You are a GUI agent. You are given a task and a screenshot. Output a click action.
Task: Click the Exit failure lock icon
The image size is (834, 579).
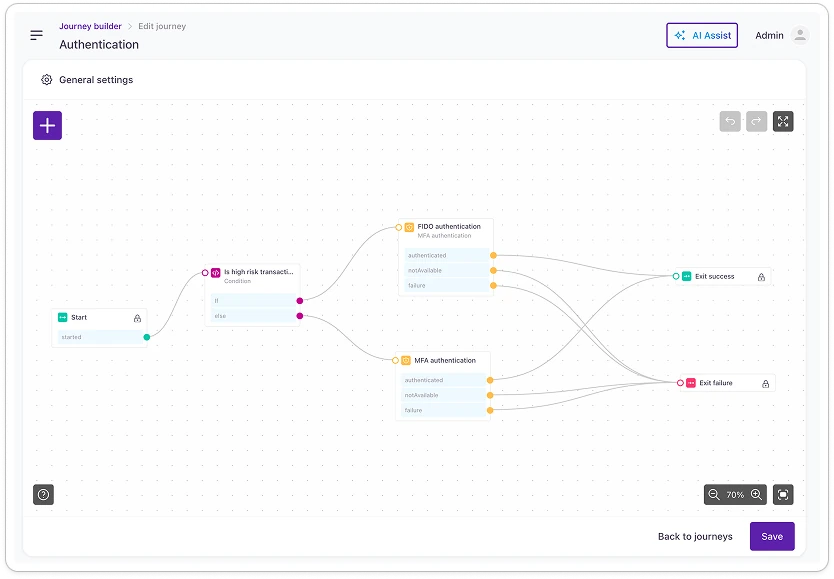tap(765, 383)
